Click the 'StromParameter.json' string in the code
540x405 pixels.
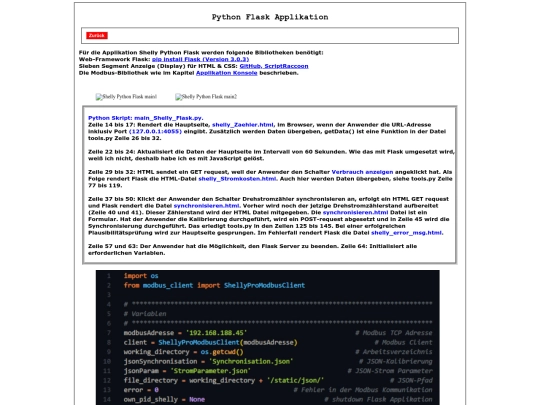click(210, 371)
